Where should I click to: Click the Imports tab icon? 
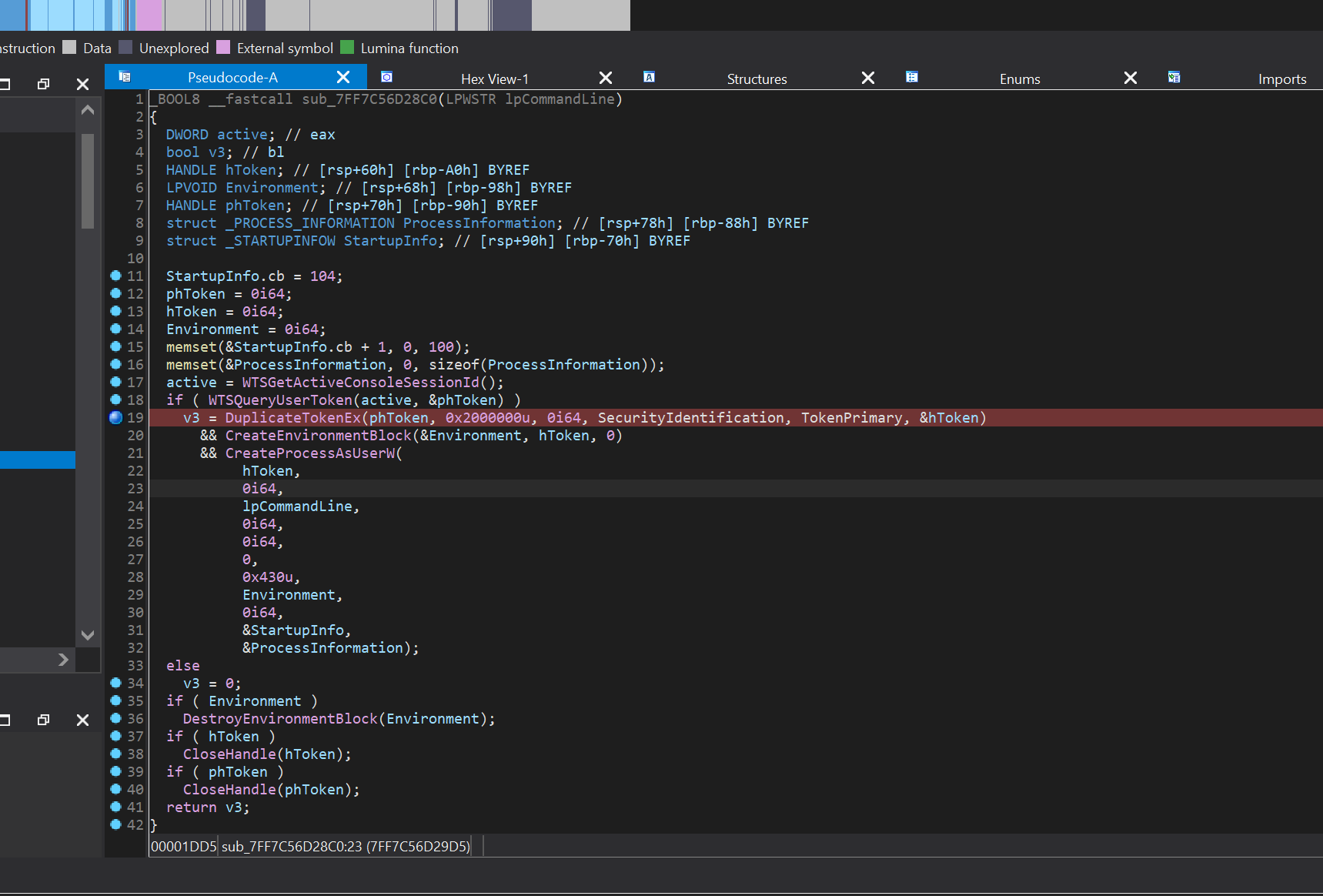coord(1174,77)
